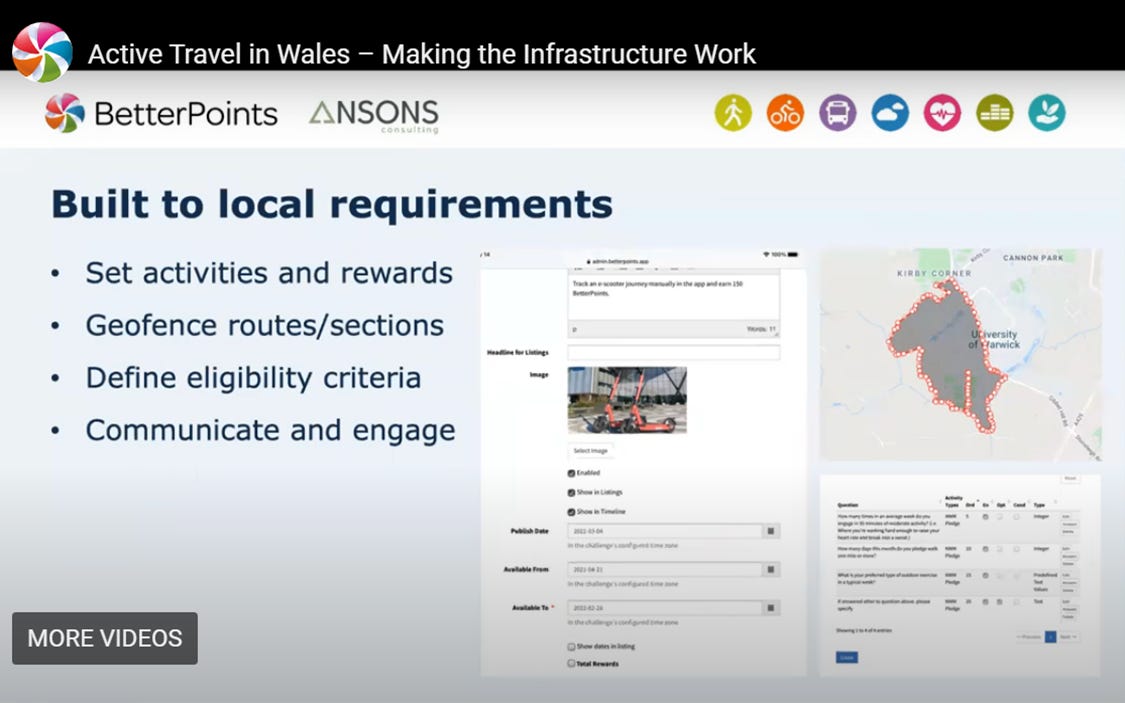This screenshot has width=1125, height=703.
Task: Click the highlighted page 1 pagination button
Action: click(x=1050, y=636)
